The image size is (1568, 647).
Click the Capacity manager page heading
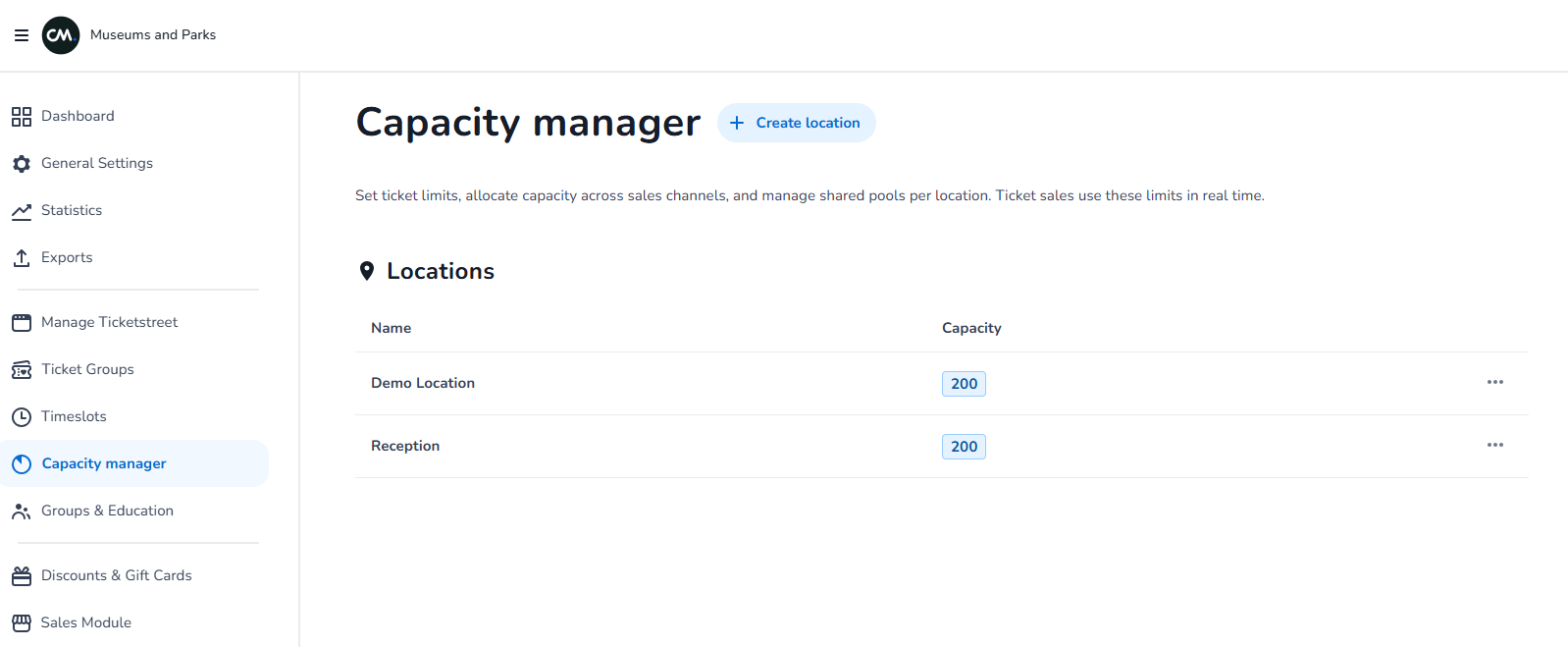click(x=528, y=123)
